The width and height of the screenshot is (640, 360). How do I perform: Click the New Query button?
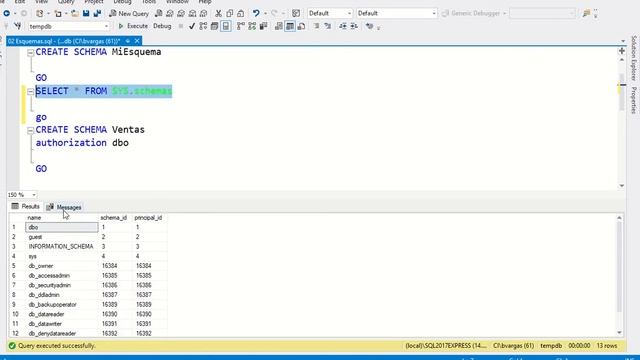[129, 13]
